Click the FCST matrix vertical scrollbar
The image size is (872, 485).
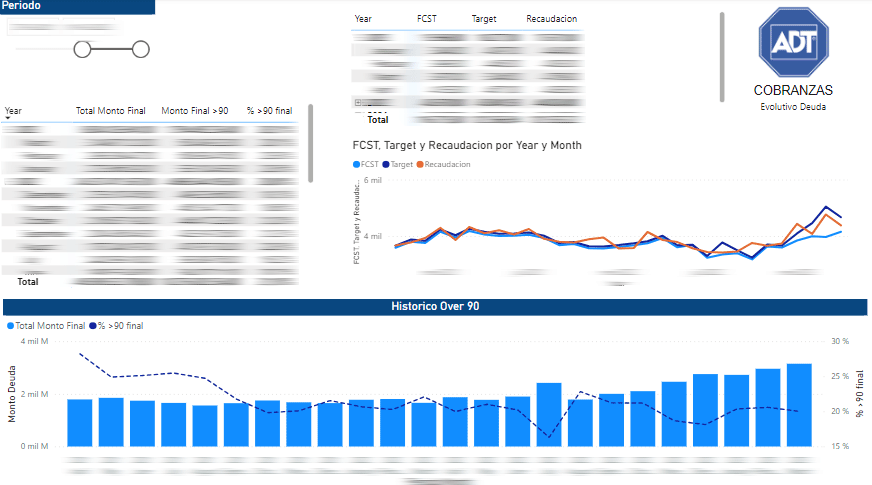722,57
